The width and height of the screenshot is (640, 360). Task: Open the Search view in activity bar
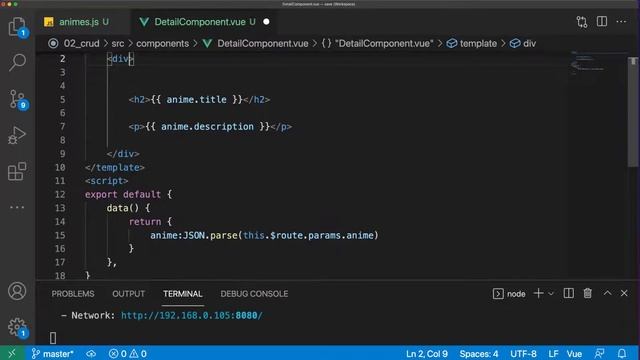17,62
